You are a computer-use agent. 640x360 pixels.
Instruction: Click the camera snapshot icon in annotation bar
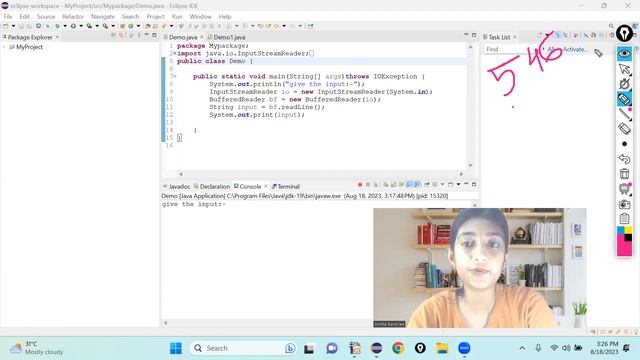coord(624,204)
